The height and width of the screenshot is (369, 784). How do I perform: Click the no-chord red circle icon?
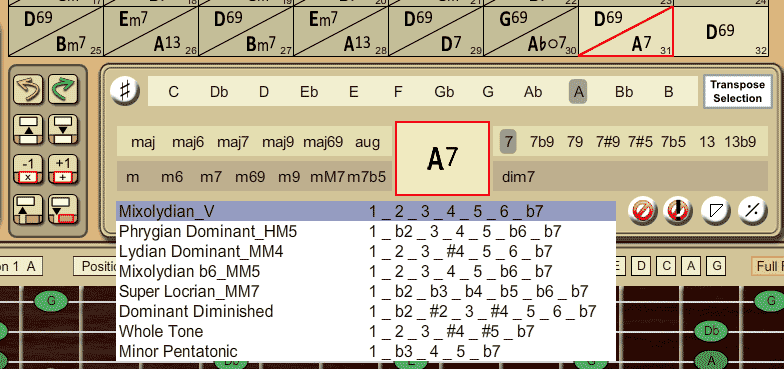tap(642, 212)
